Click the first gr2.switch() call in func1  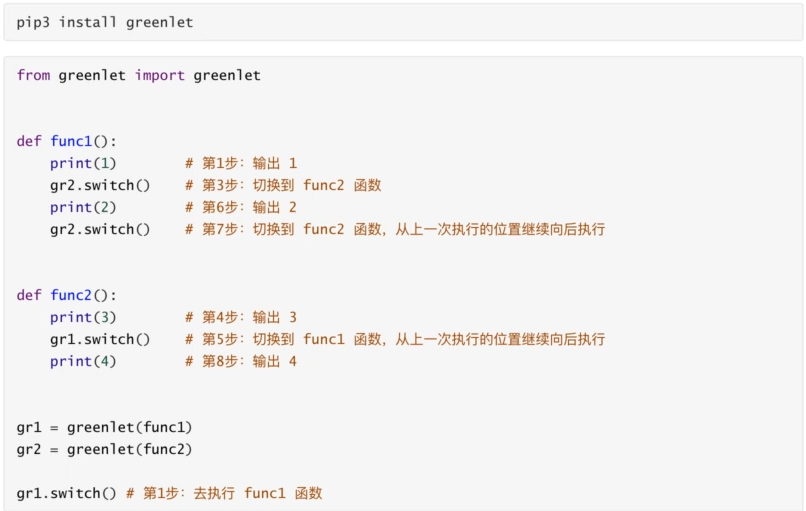pos(100,185)
